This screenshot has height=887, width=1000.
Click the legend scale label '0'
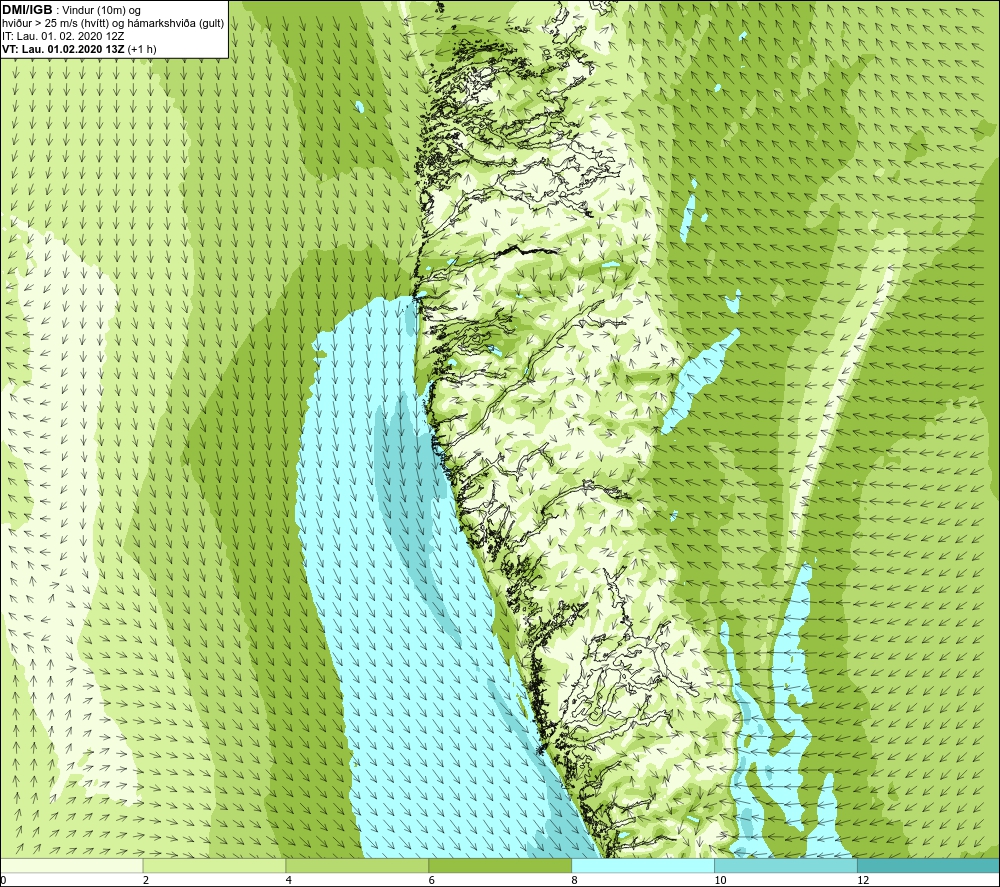click(3, 880)
